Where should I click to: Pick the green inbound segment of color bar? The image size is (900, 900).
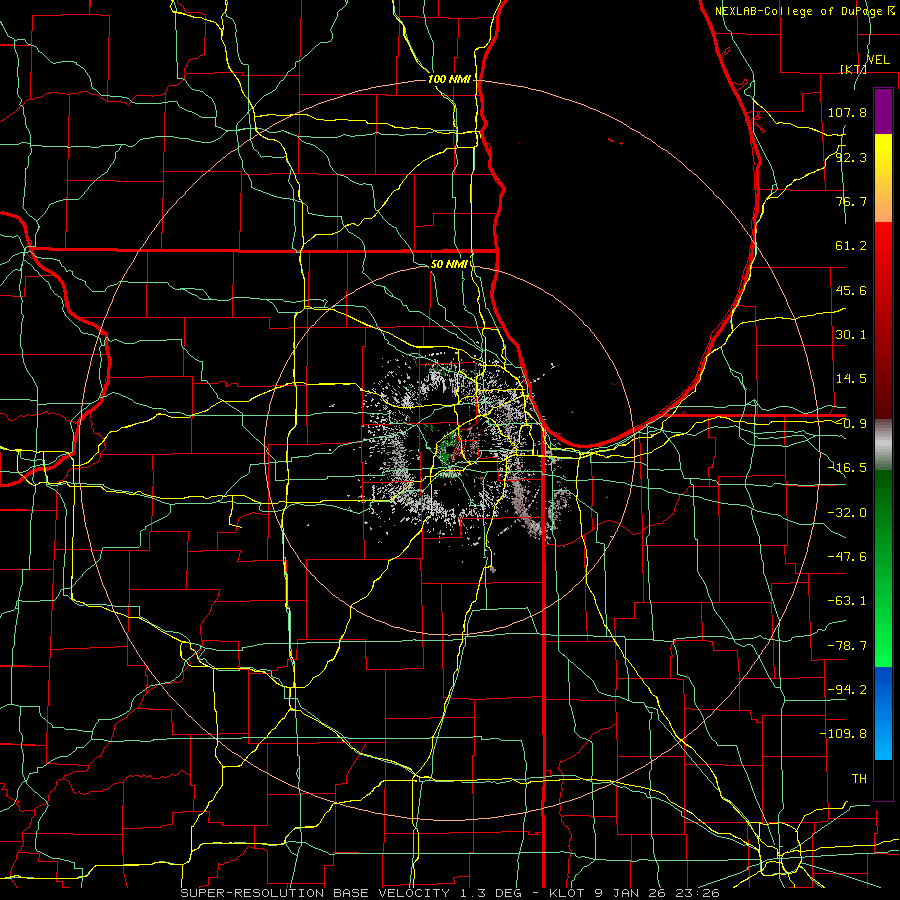[883, 568]
